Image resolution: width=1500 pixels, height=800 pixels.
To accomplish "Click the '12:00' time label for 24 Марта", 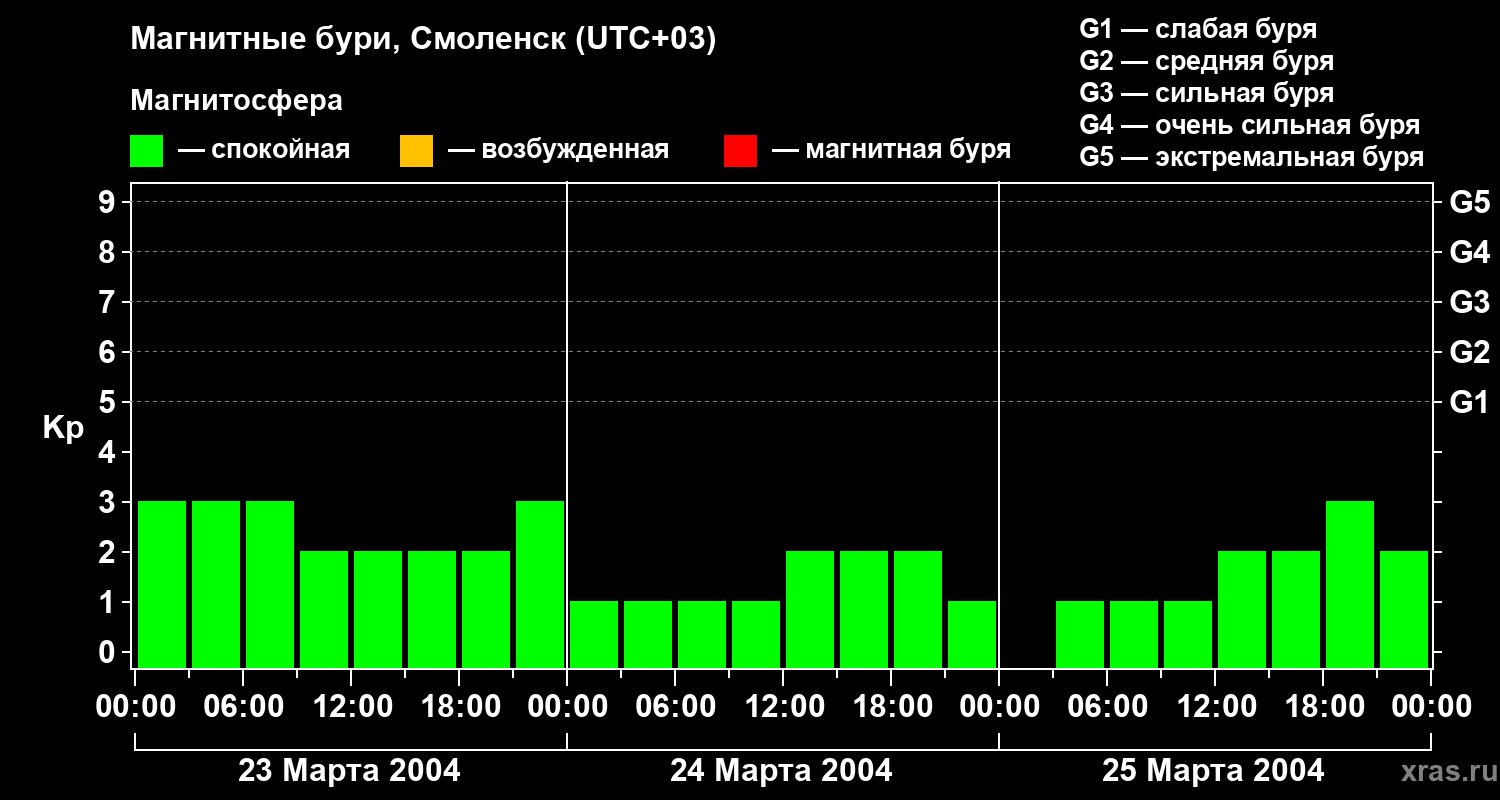I will (783, 706).
